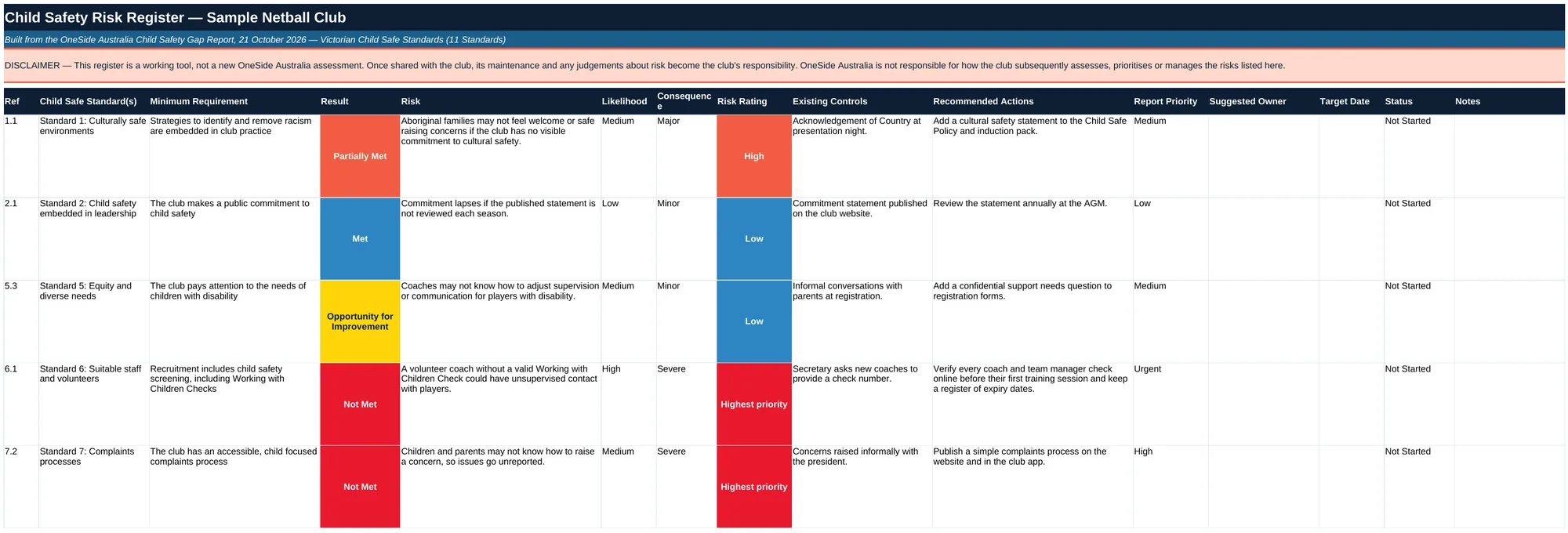Click the 'Not Met' result in row 7.2
Image resolution: width=1568 pixels, height=533 pixels.
360,487
